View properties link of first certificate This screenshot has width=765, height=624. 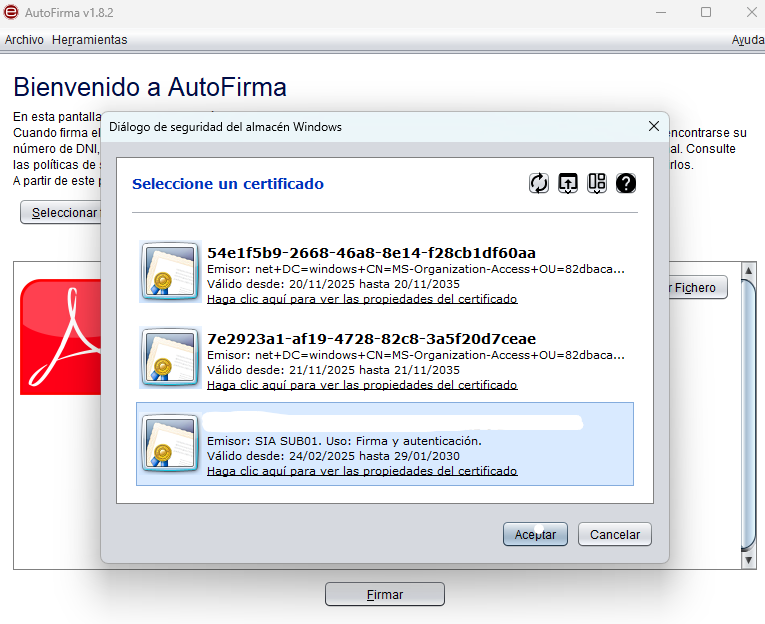pyautogui.click(x=362, y=299)
